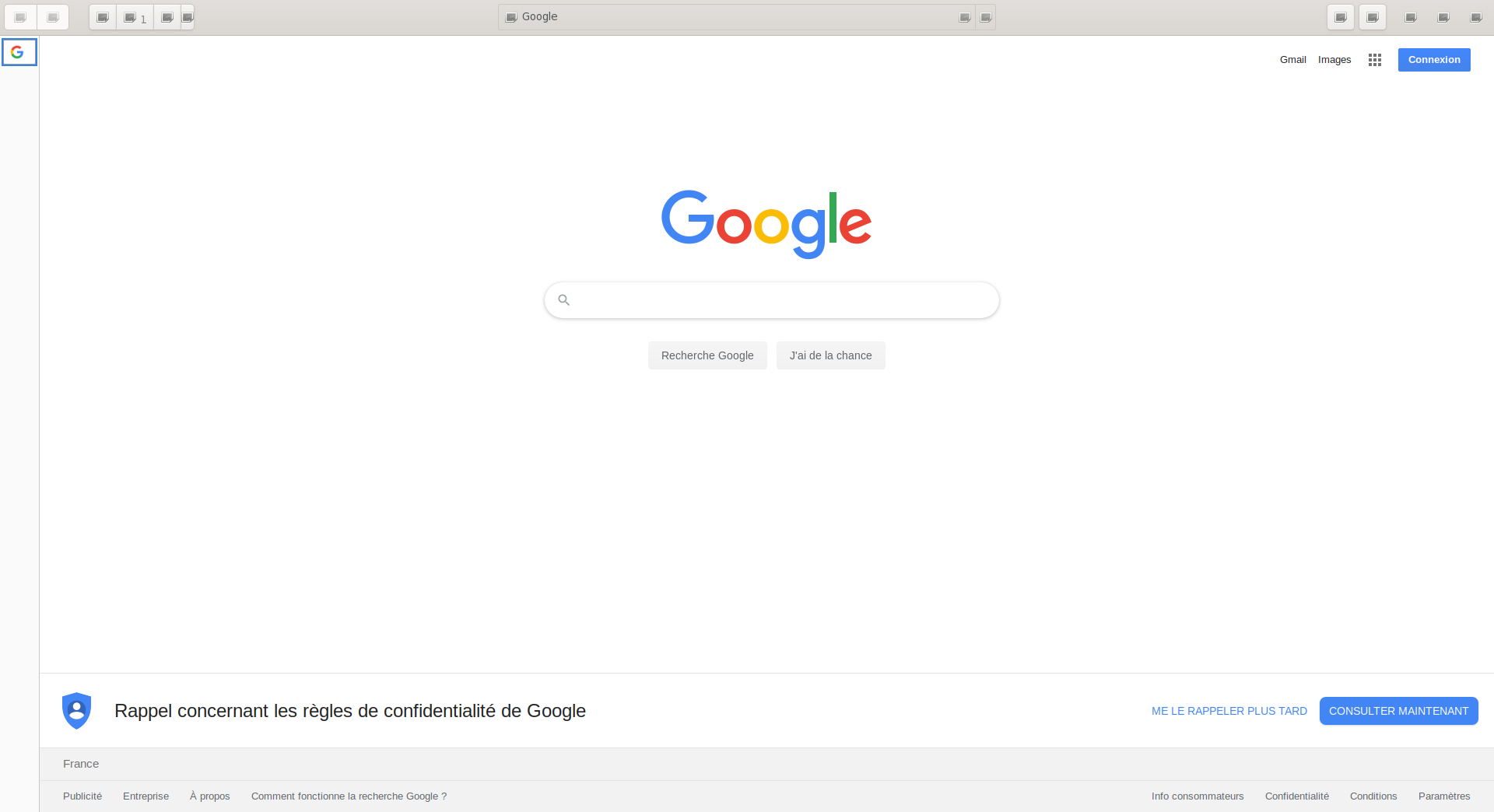Click CONSULTER MAINTENANT button

tap(1398, 711)
